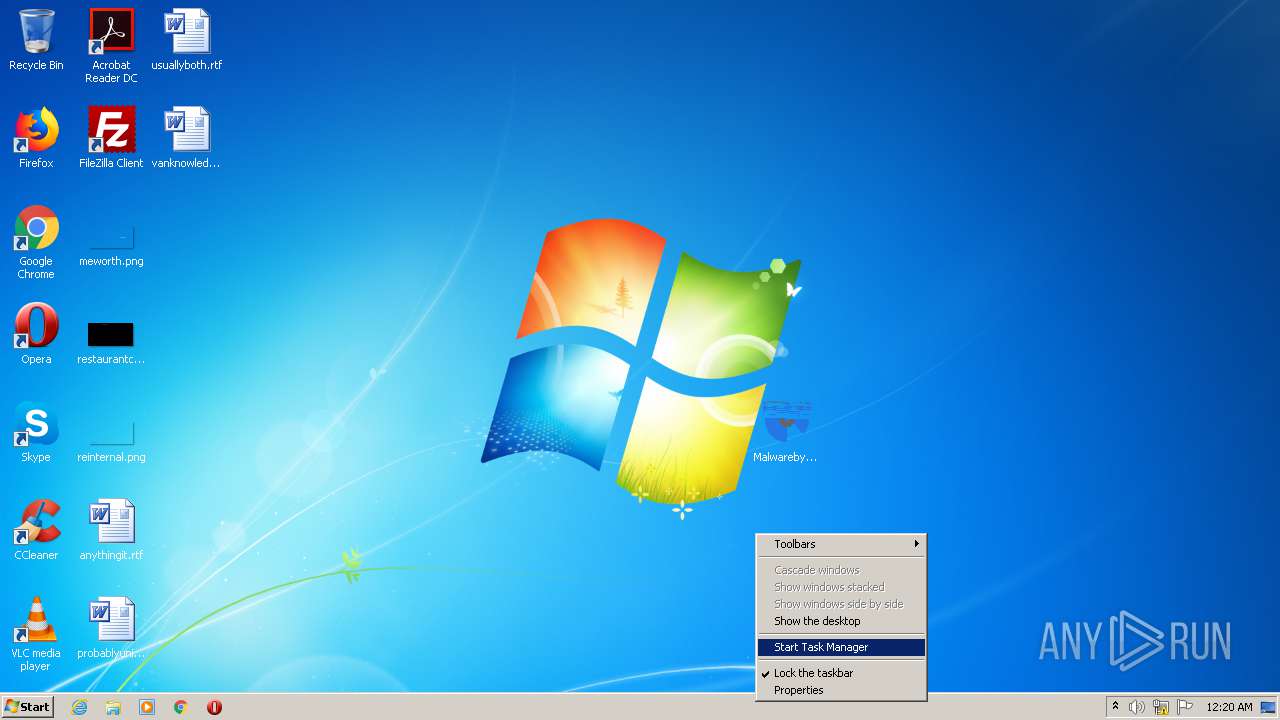Launch Opera from the taskbar
Viewport: 1280px width, 720px height.
pos(214,707)
